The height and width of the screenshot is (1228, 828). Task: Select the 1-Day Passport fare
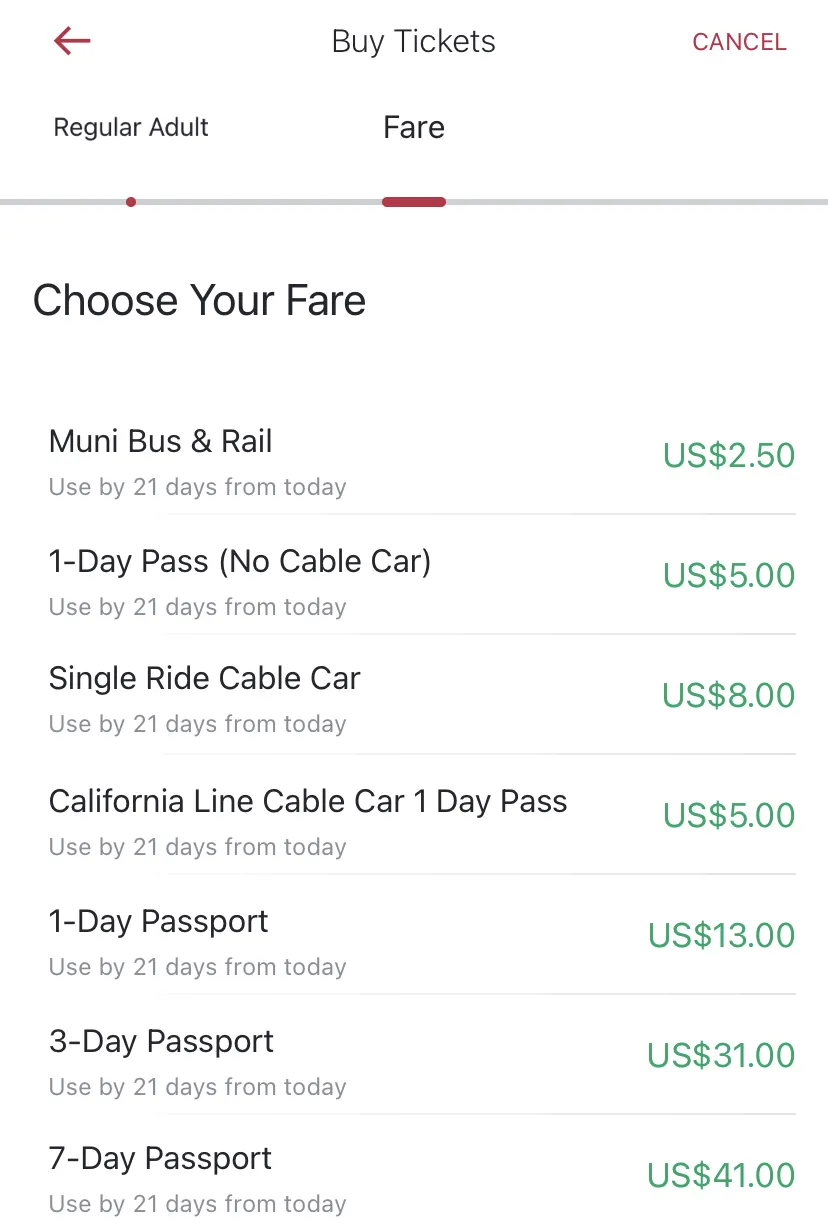tap(159, 921)
